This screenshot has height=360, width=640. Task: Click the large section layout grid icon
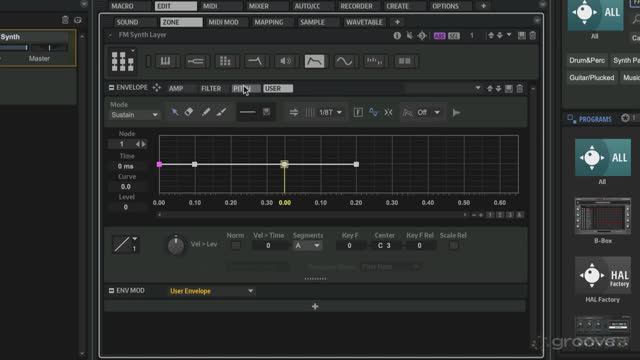click(x=122, y=62)
